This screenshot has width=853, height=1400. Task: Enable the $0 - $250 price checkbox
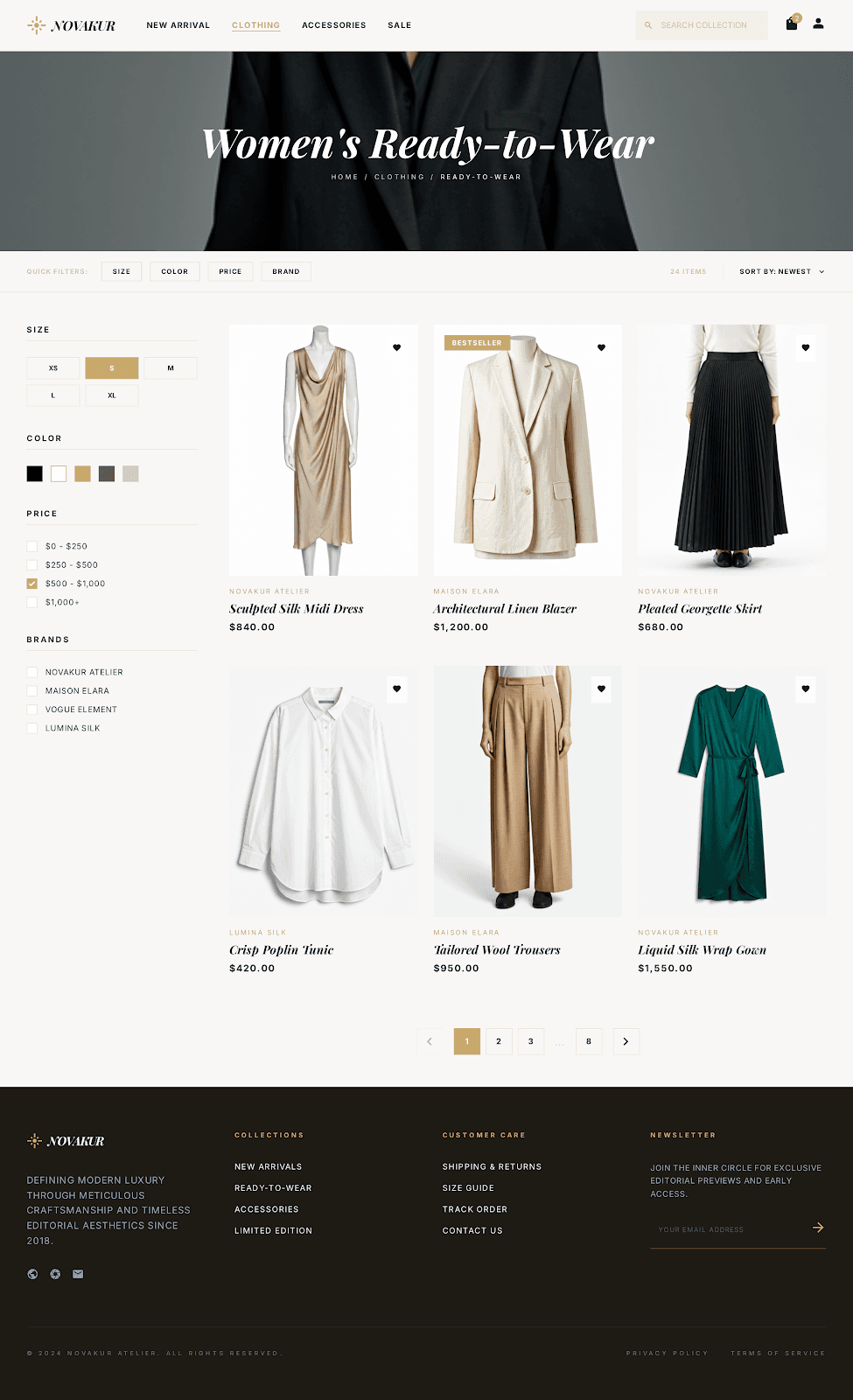[x=32, y=546]
